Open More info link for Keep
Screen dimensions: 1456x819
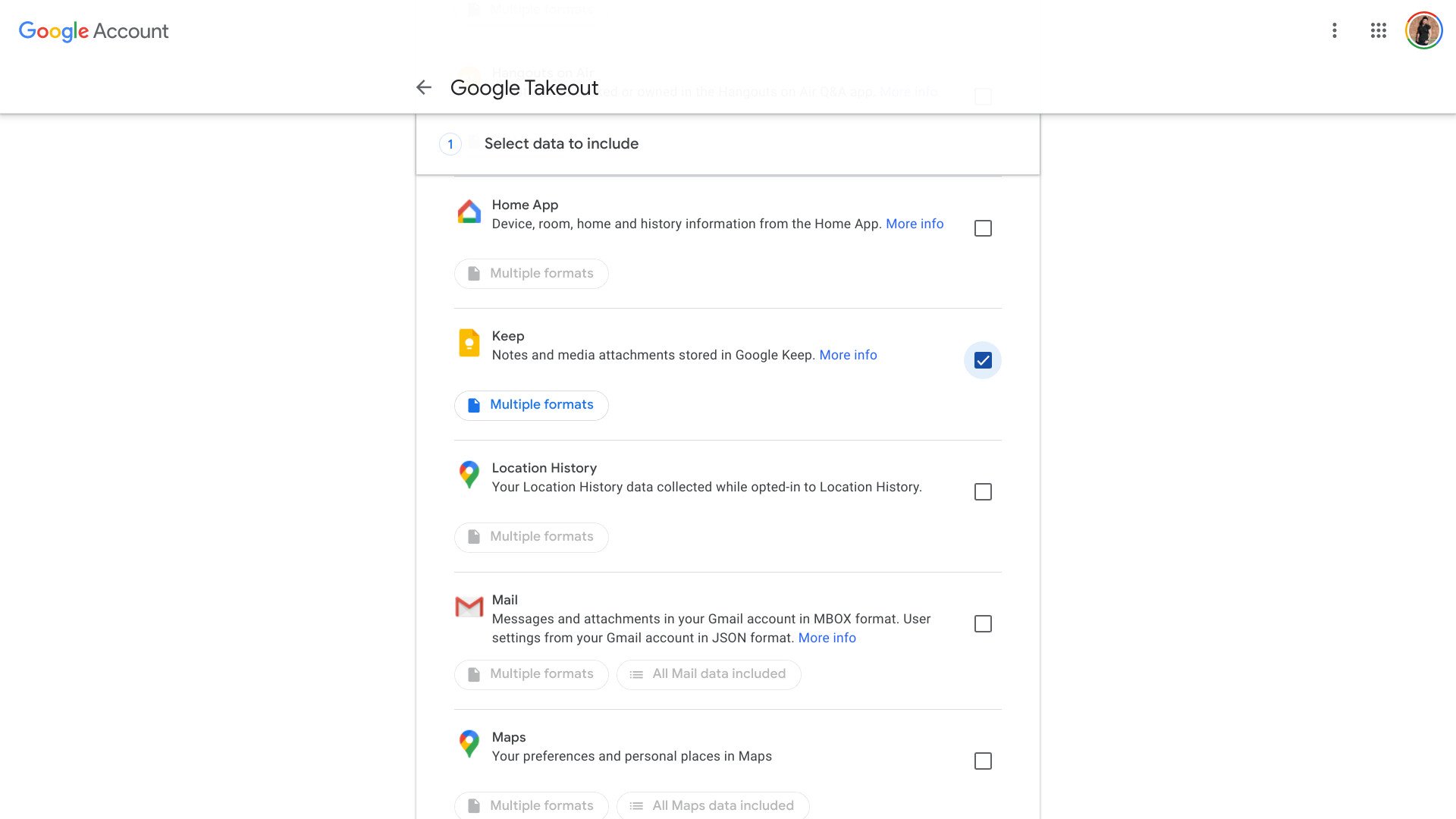point(848,355)
